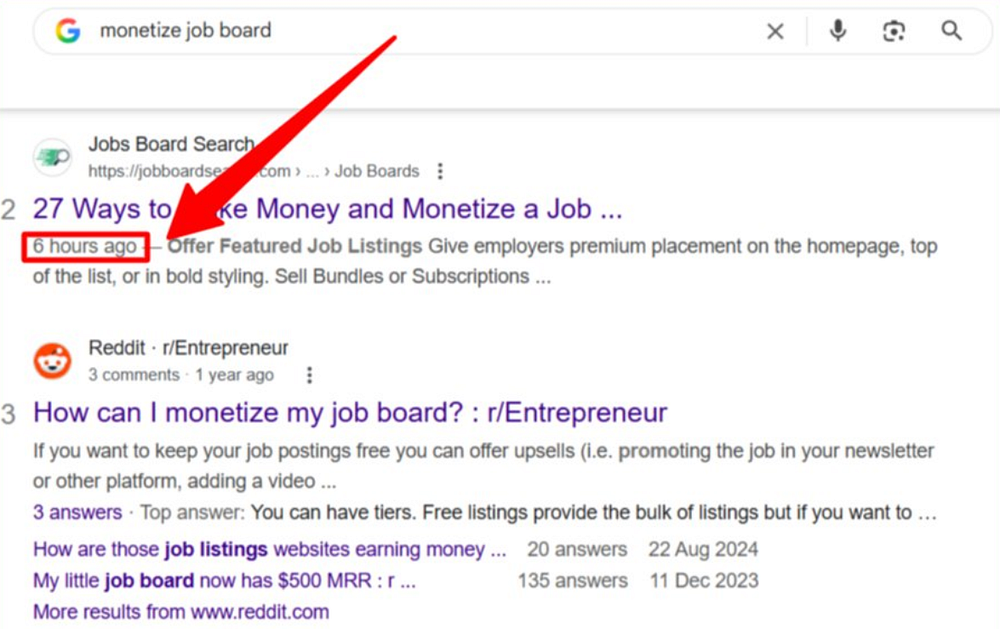Click the Reddit logo favicon

52,360
